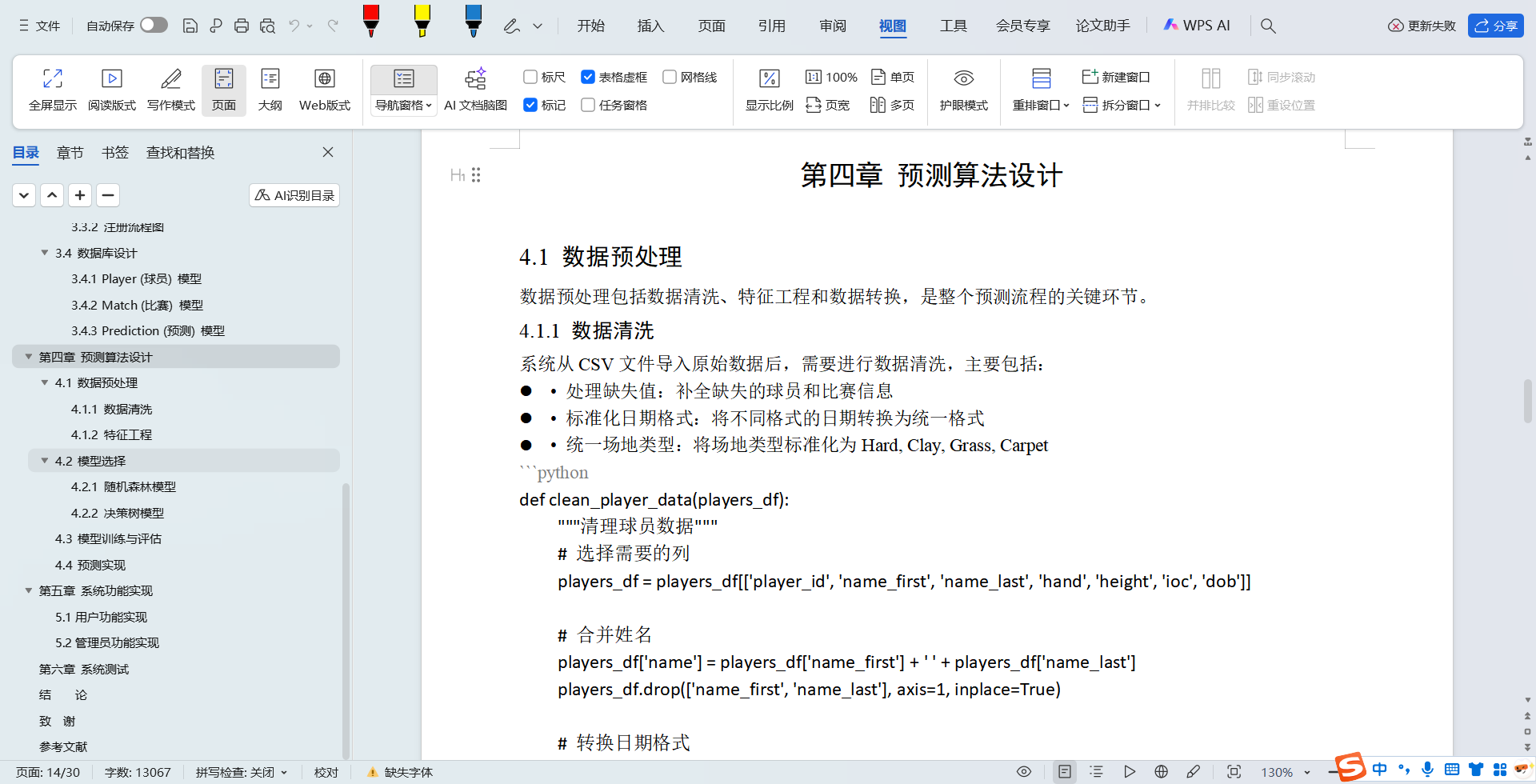Click the print icon in quick toolbar

point(242,26)
